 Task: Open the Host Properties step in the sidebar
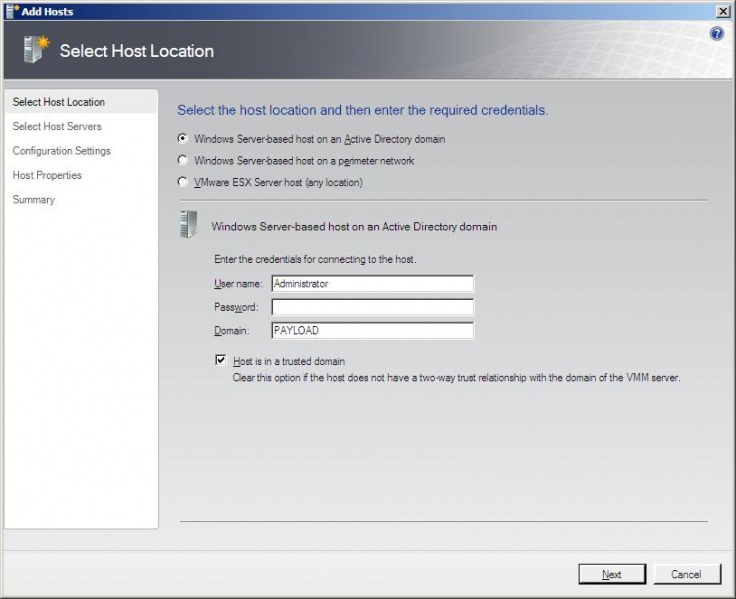pyautogui.click(x=47, y=175)
